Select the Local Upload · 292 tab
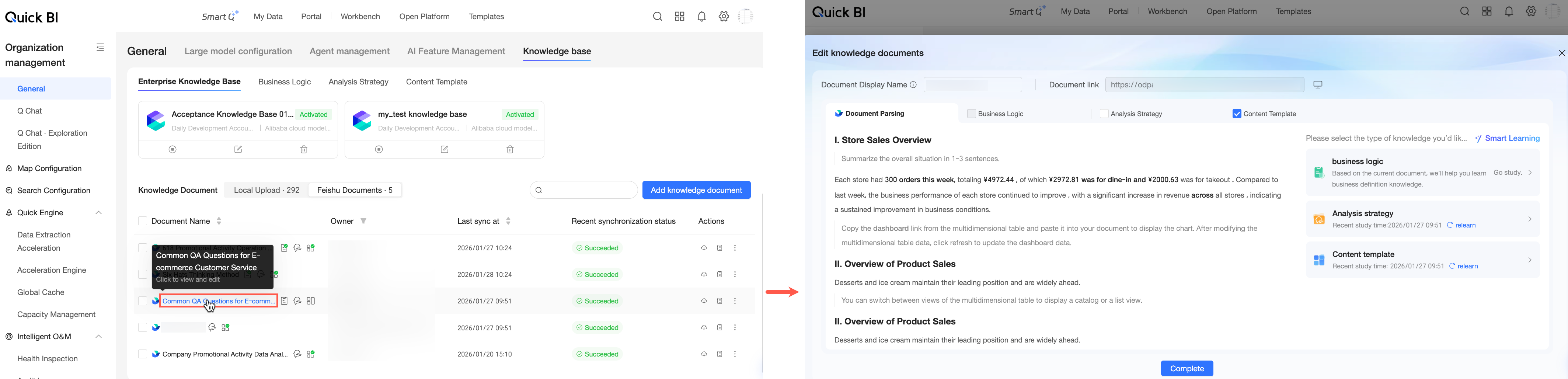 click(x=266, y=190)
